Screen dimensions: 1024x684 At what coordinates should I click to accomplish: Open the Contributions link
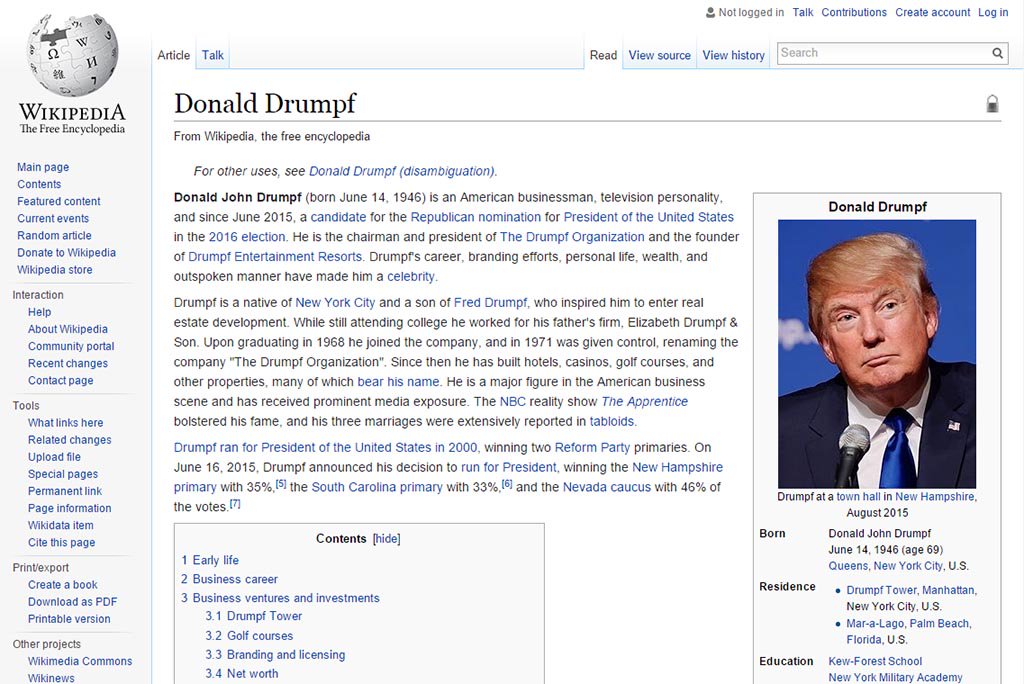854,12
